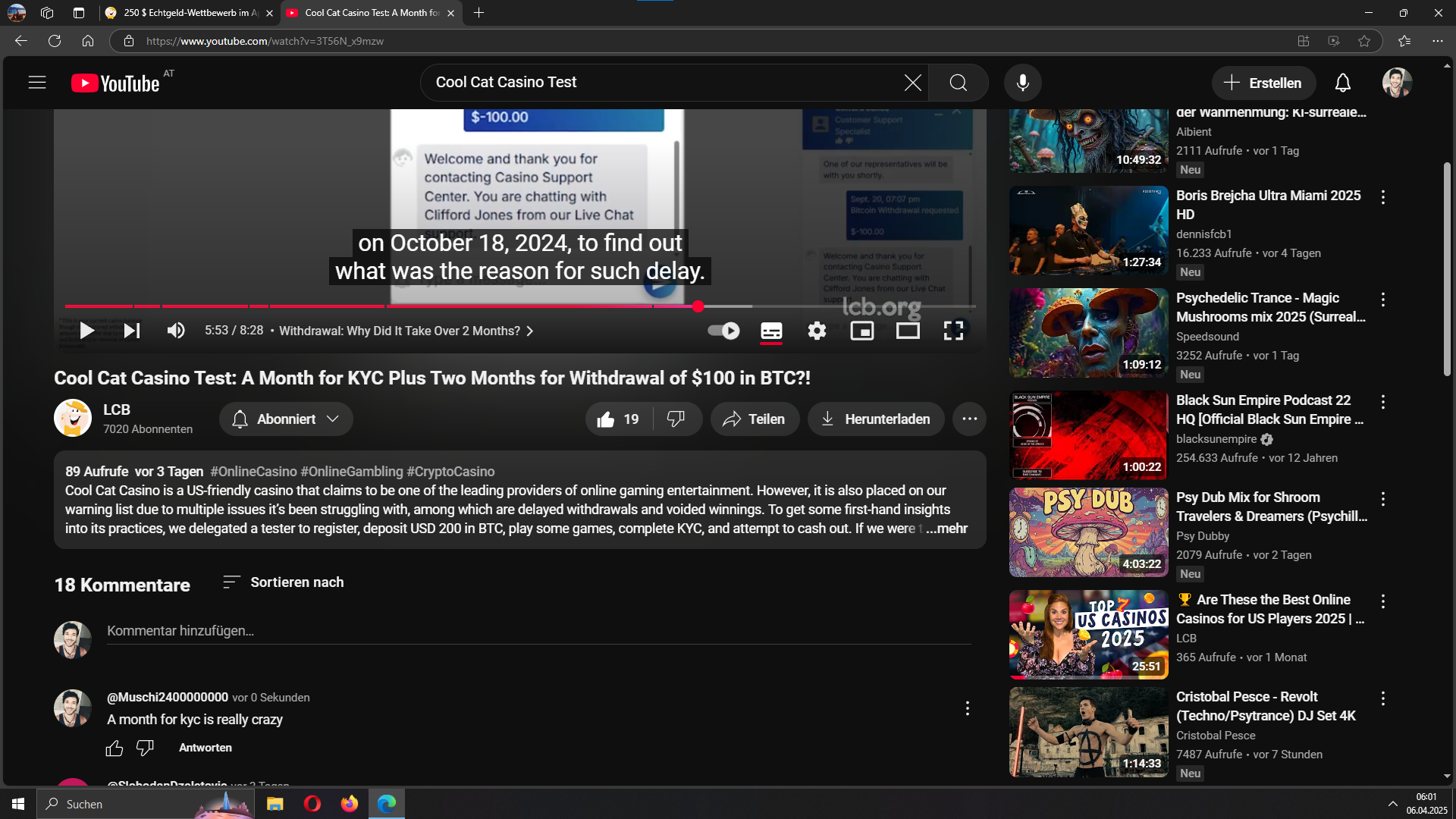
Task: Open the browser settings and more menu
Action: coord(1438,41)
